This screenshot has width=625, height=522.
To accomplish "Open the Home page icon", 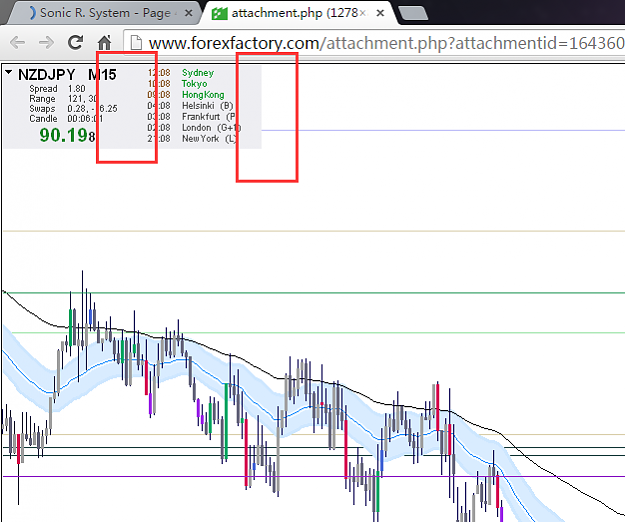I will tap(104, 42).
